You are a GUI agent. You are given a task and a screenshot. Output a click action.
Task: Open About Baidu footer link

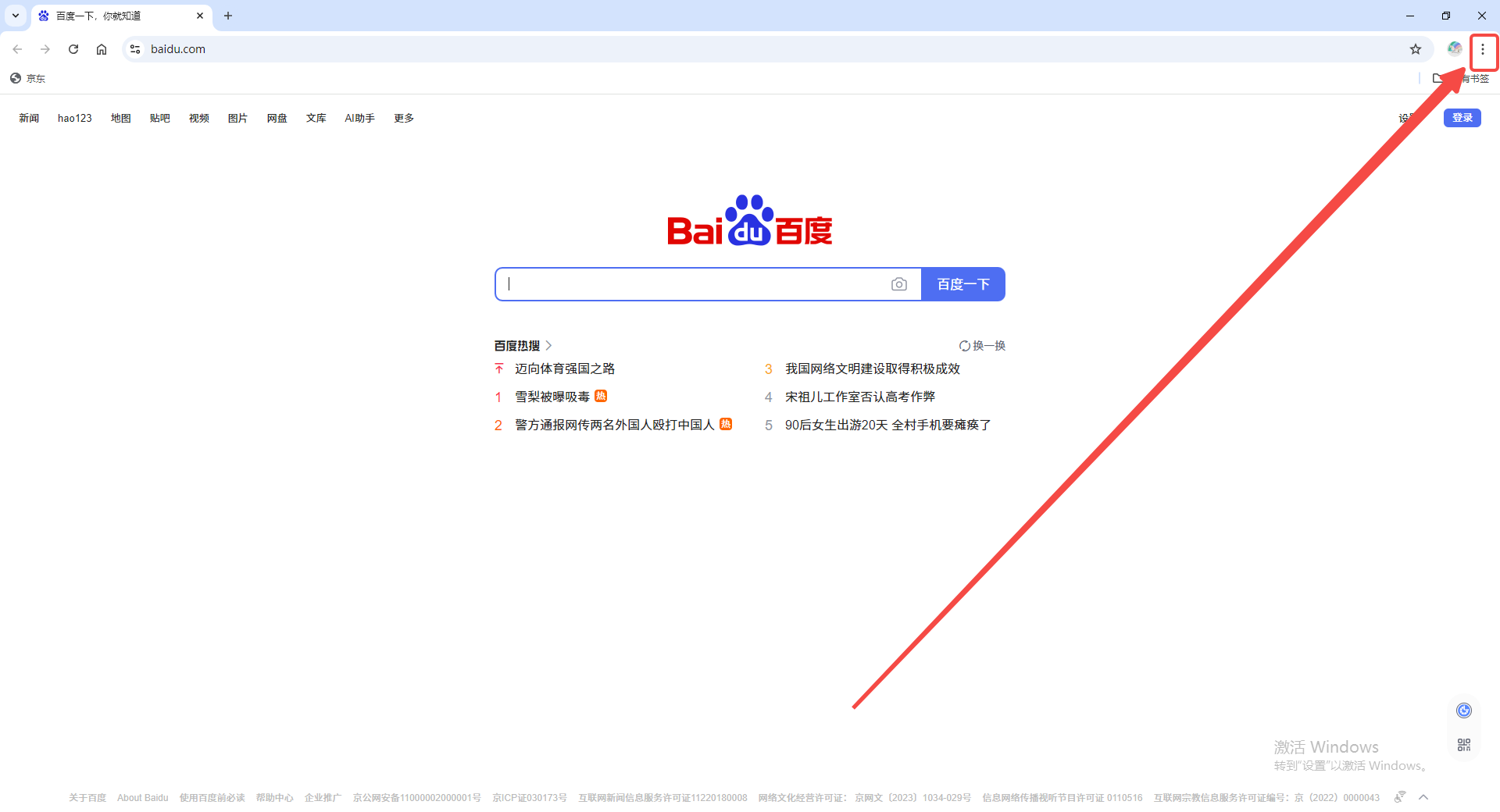coord(143,798)
